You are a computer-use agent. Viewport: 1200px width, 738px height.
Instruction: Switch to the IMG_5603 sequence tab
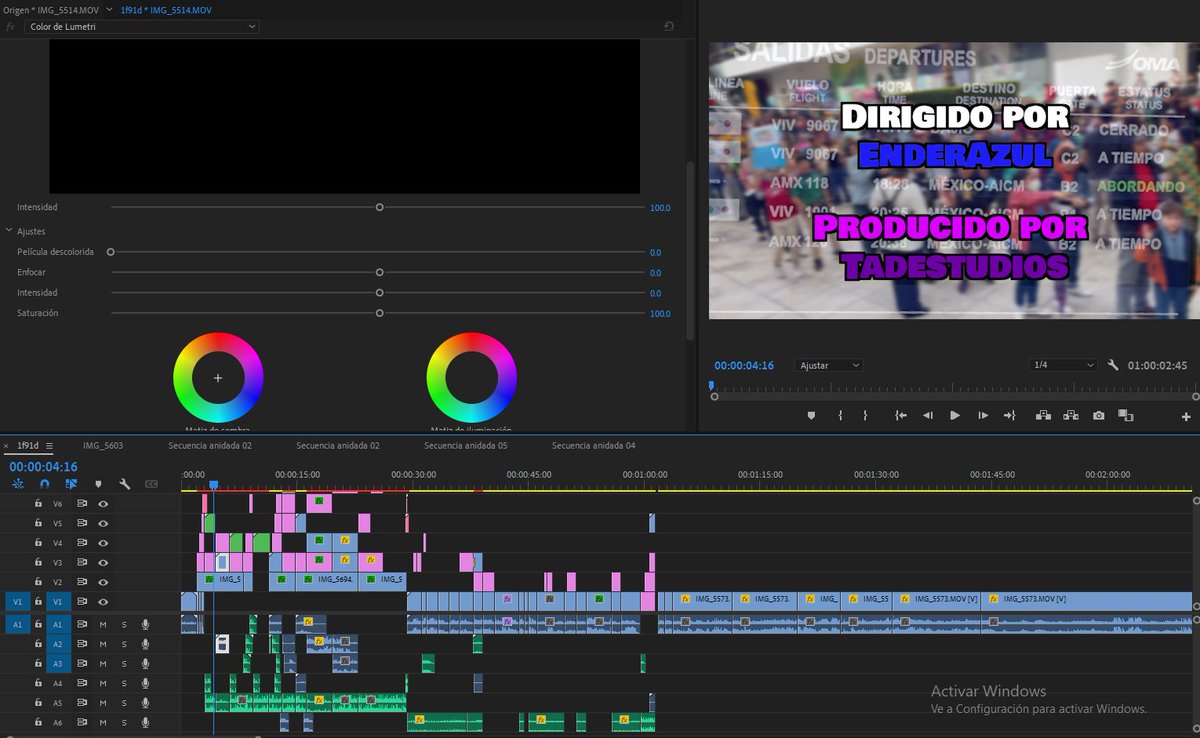[x=103, y=445]
